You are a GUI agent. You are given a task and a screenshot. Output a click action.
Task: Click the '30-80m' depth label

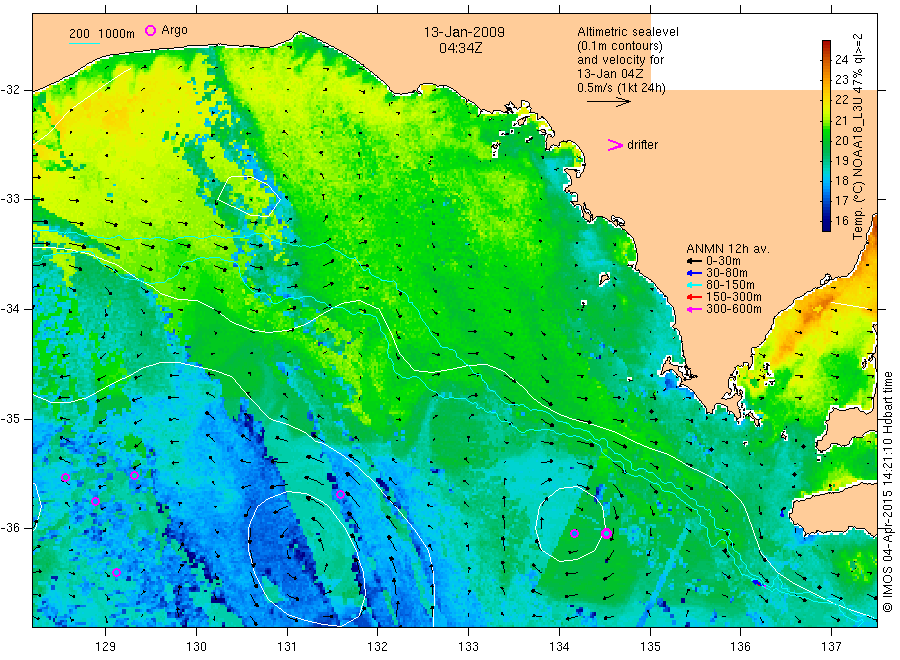pyautogui.click(x=727, y=273)
